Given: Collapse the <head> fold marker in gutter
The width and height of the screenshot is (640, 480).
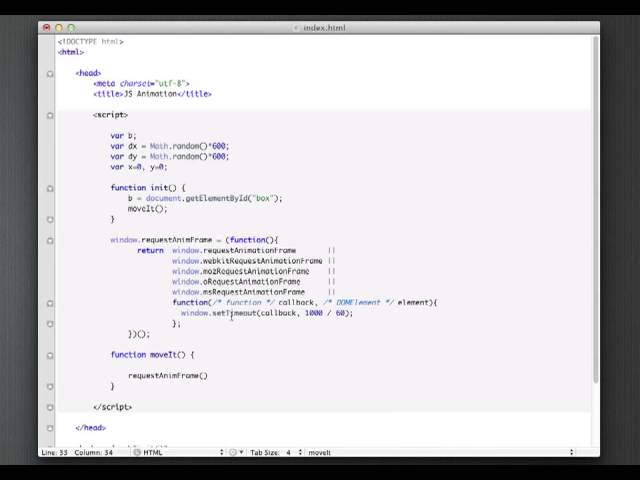Looking at the screenshot, I should 50,74.
